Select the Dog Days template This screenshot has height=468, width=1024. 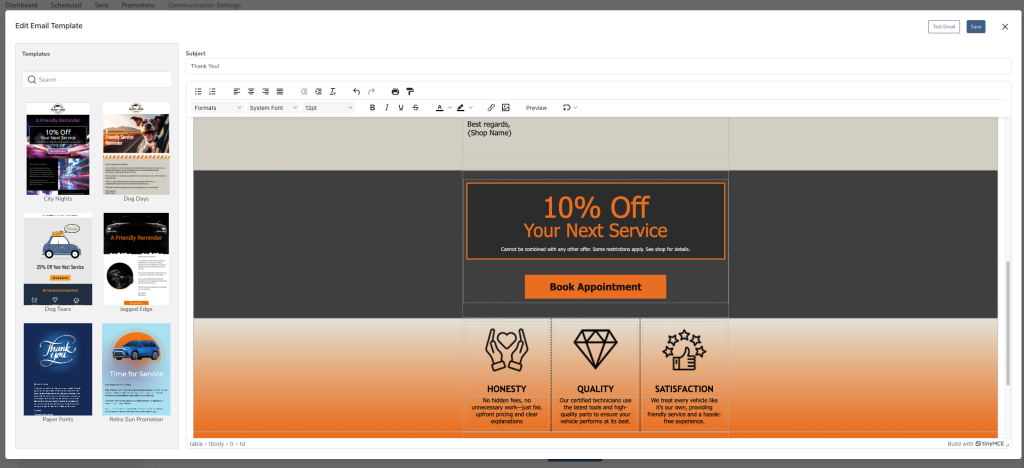(x=136, y=151)
